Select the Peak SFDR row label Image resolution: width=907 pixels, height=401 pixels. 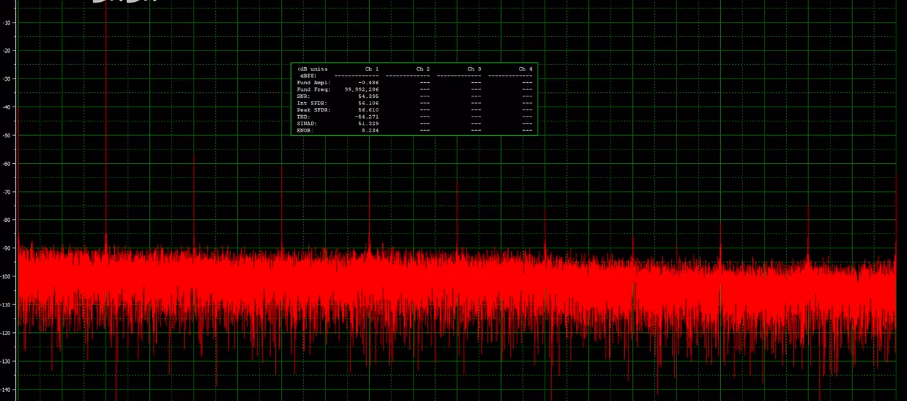coord(314,110)
